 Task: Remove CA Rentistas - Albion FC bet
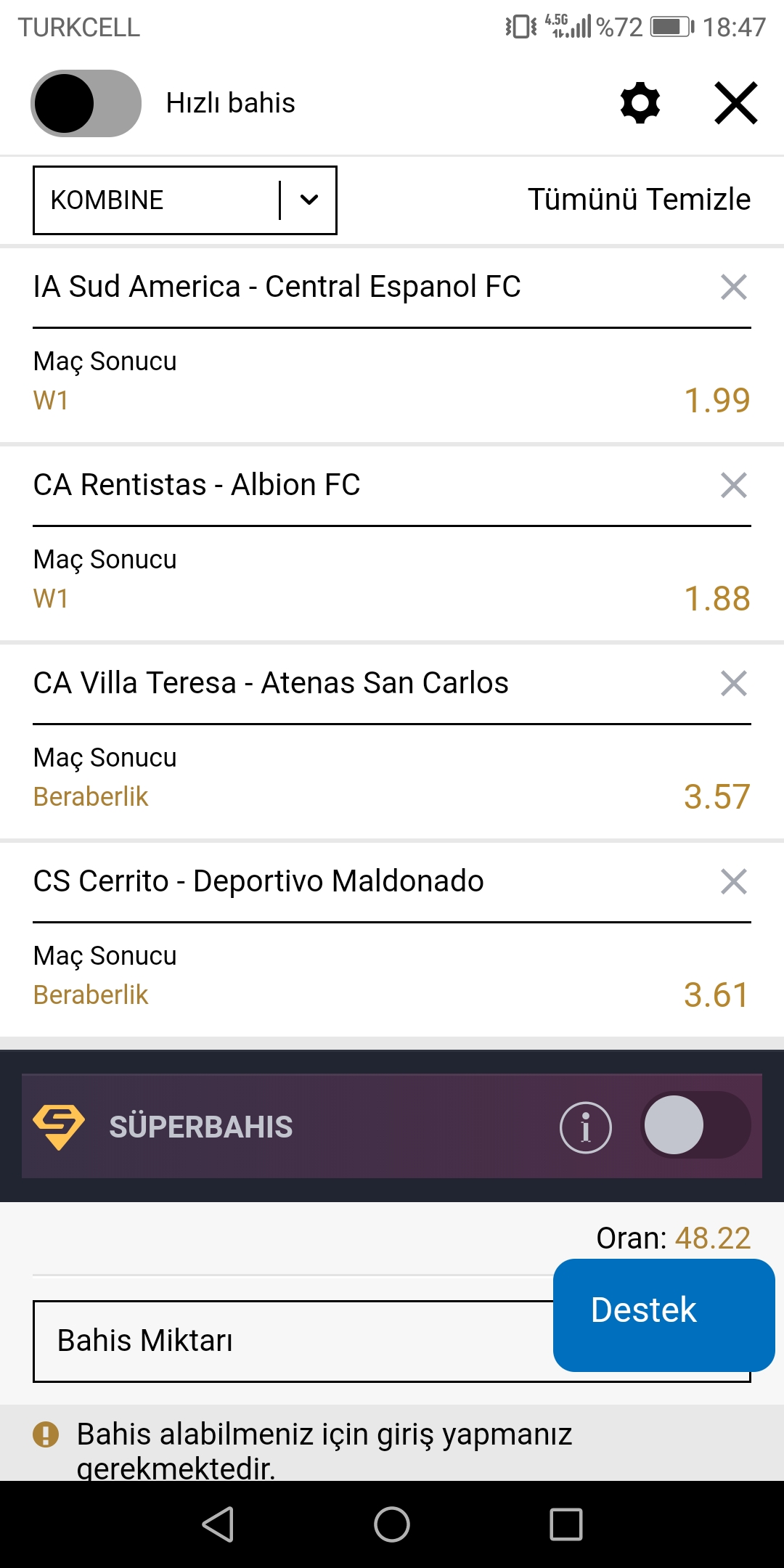(734, 485)
